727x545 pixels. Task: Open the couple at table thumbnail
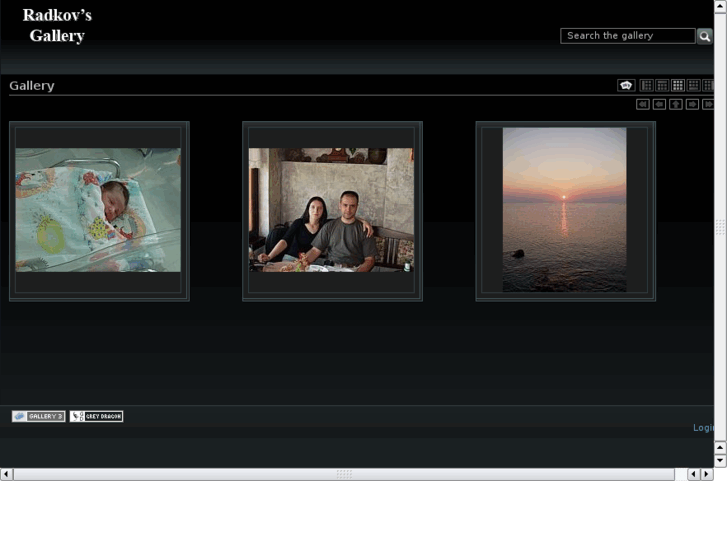331,210
